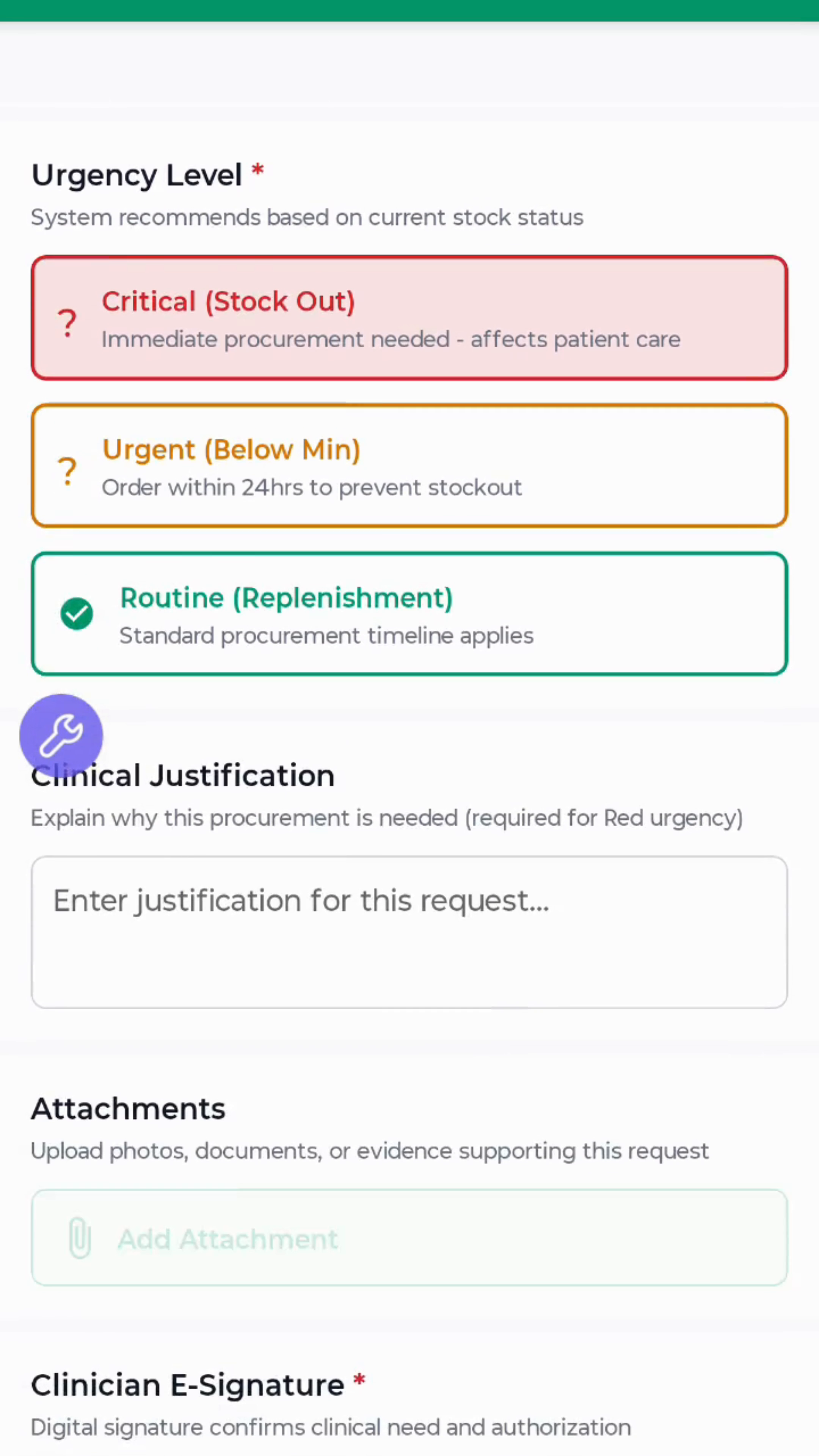Click the Attachments section heading
This screenshot has width=819, height=1456.
pos(128,1108)
